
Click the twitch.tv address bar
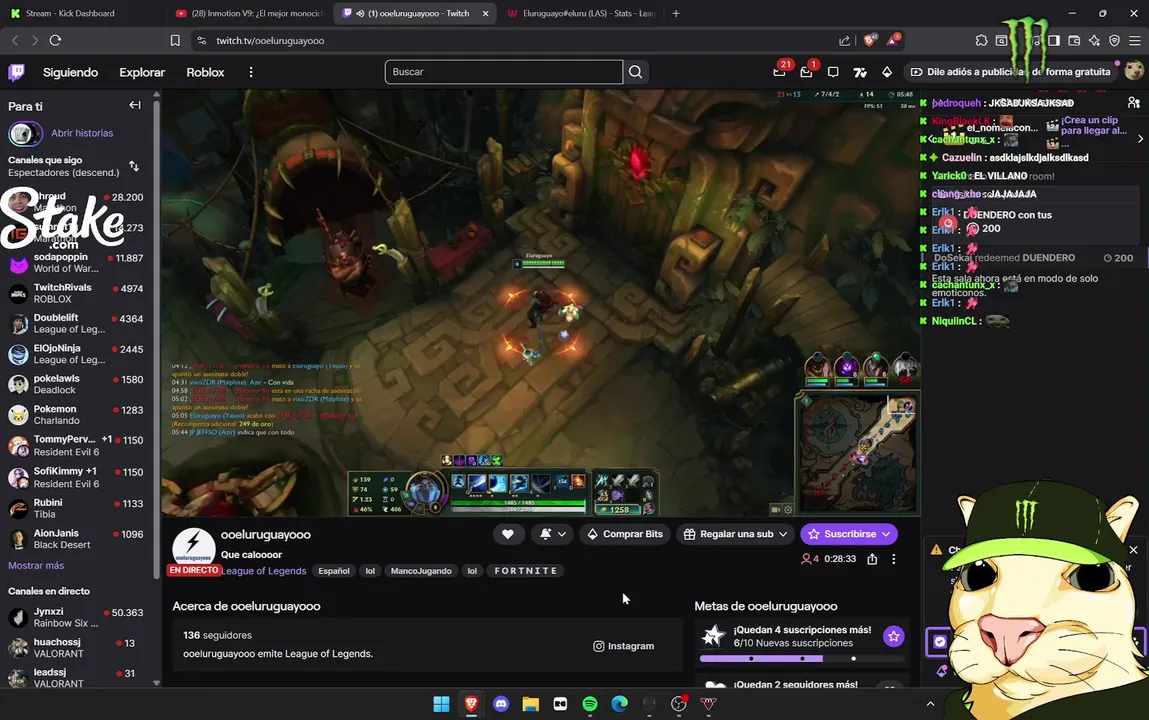point(513,40)
